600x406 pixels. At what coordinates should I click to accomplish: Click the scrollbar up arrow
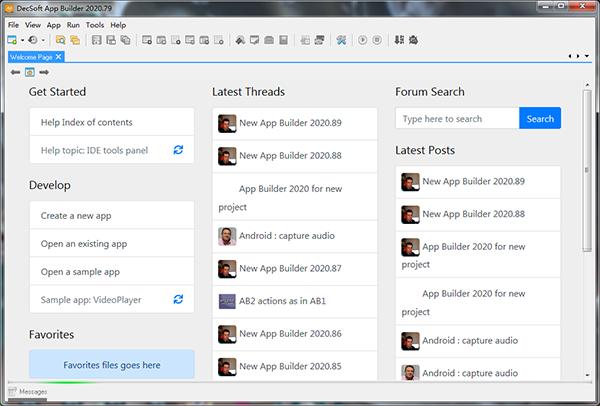pos(587,85)
